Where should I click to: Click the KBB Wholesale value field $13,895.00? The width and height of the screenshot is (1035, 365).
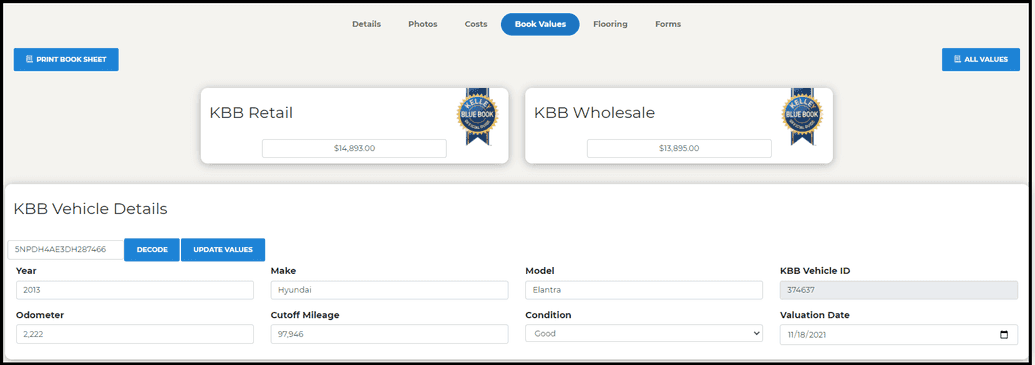679,149
